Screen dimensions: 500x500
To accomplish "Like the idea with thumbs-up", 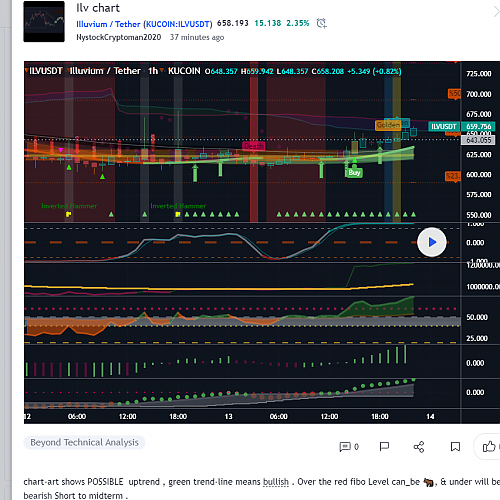I will (489, 446).
